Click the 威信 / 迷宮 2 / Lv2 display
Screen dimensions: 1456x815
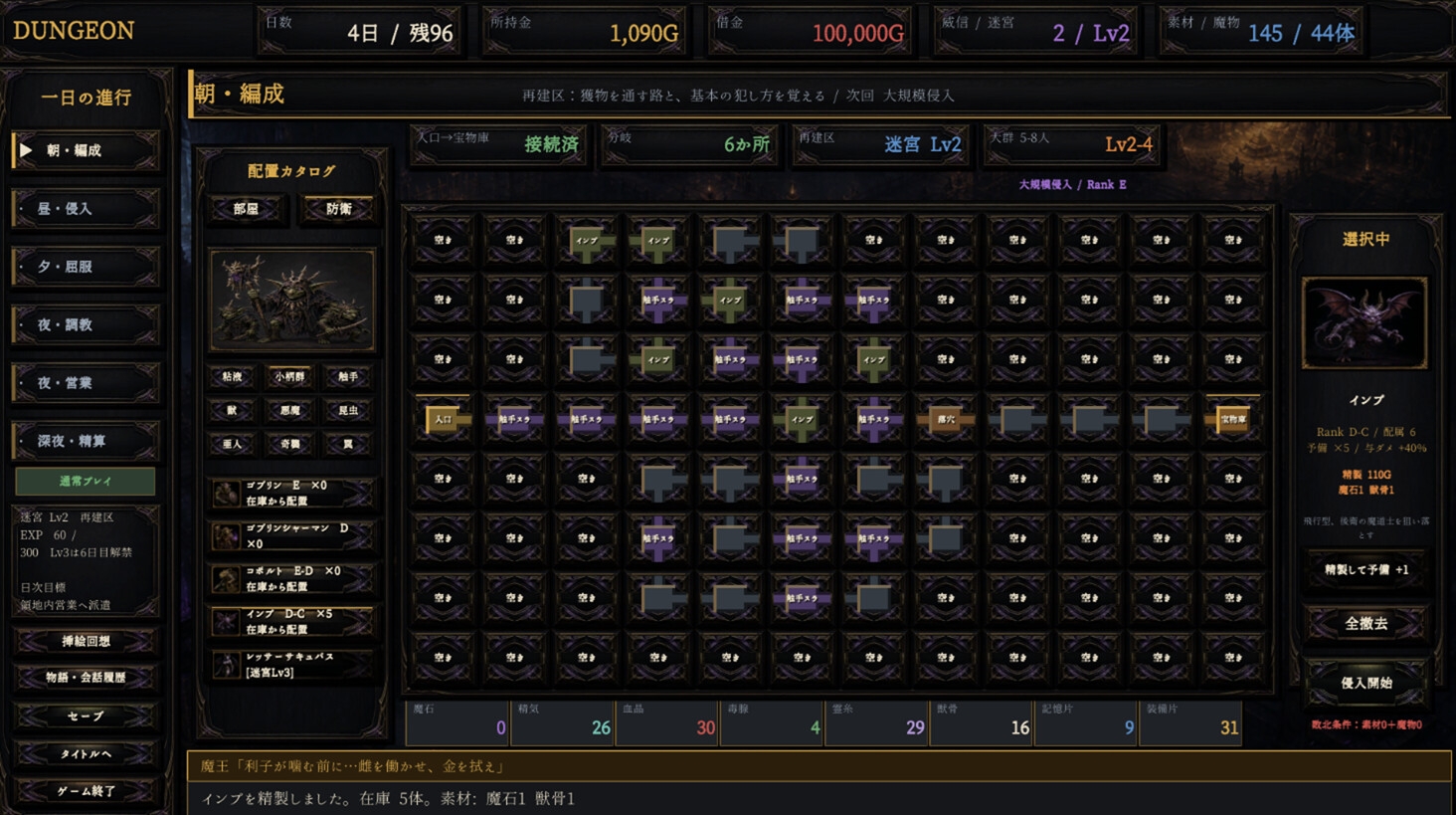[1035, 31]
